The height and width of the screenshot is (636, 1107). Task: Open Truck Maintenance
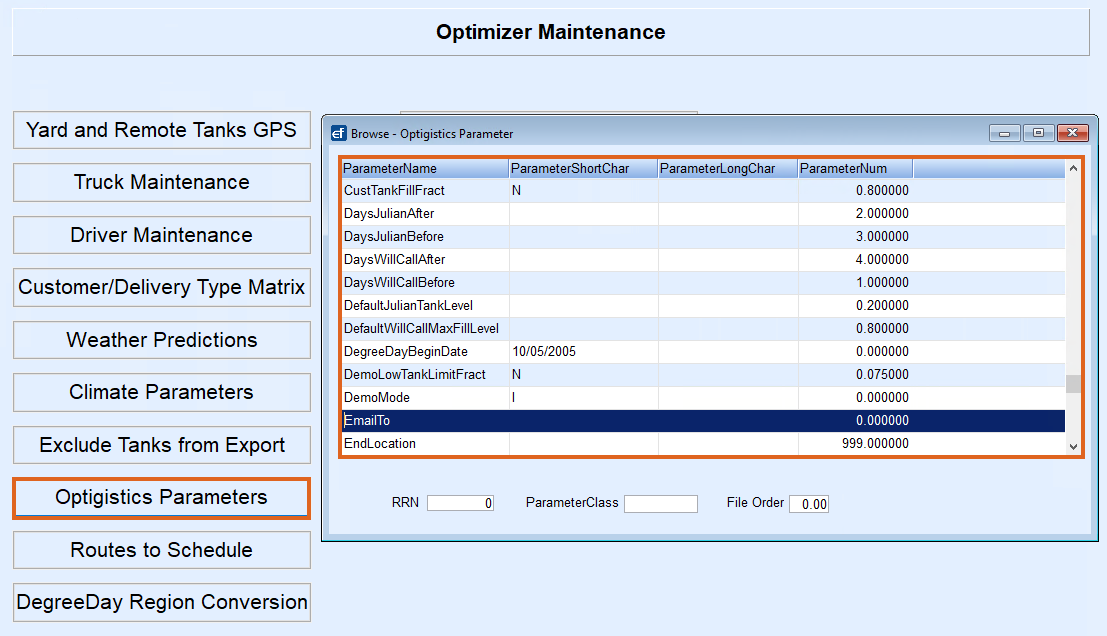point(162,183)
